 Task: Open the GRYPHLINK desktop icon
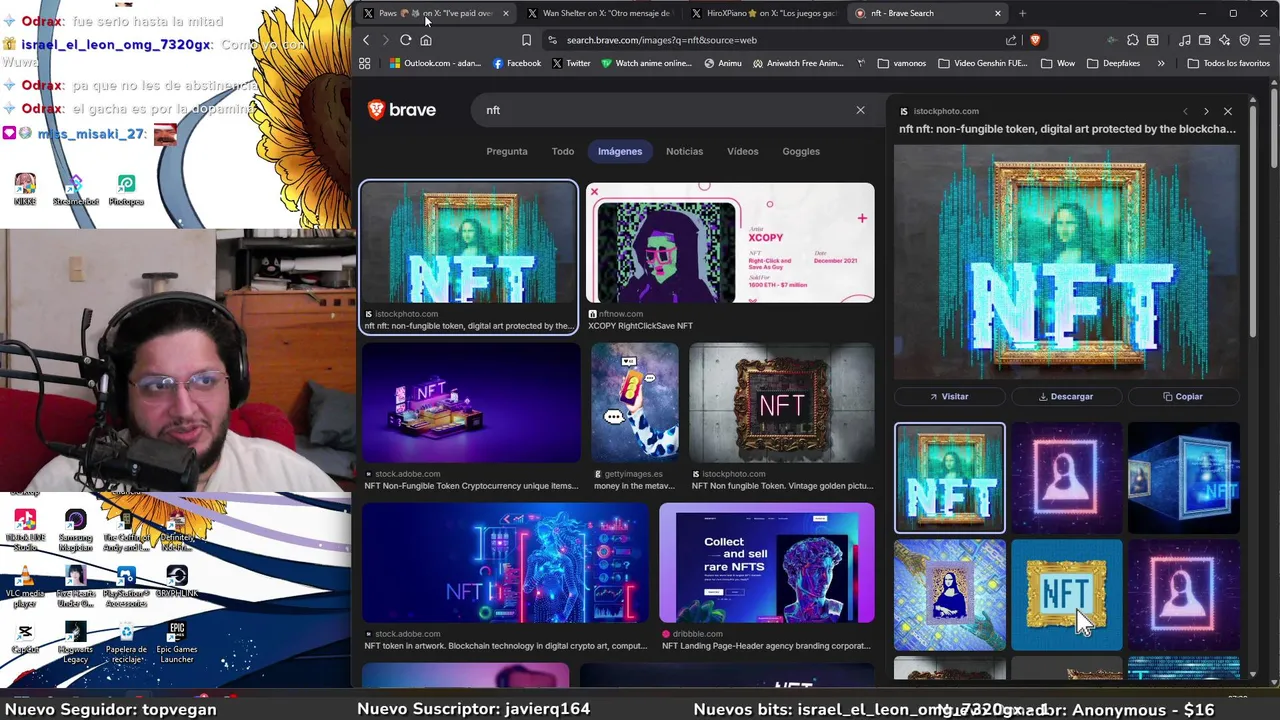177,582
